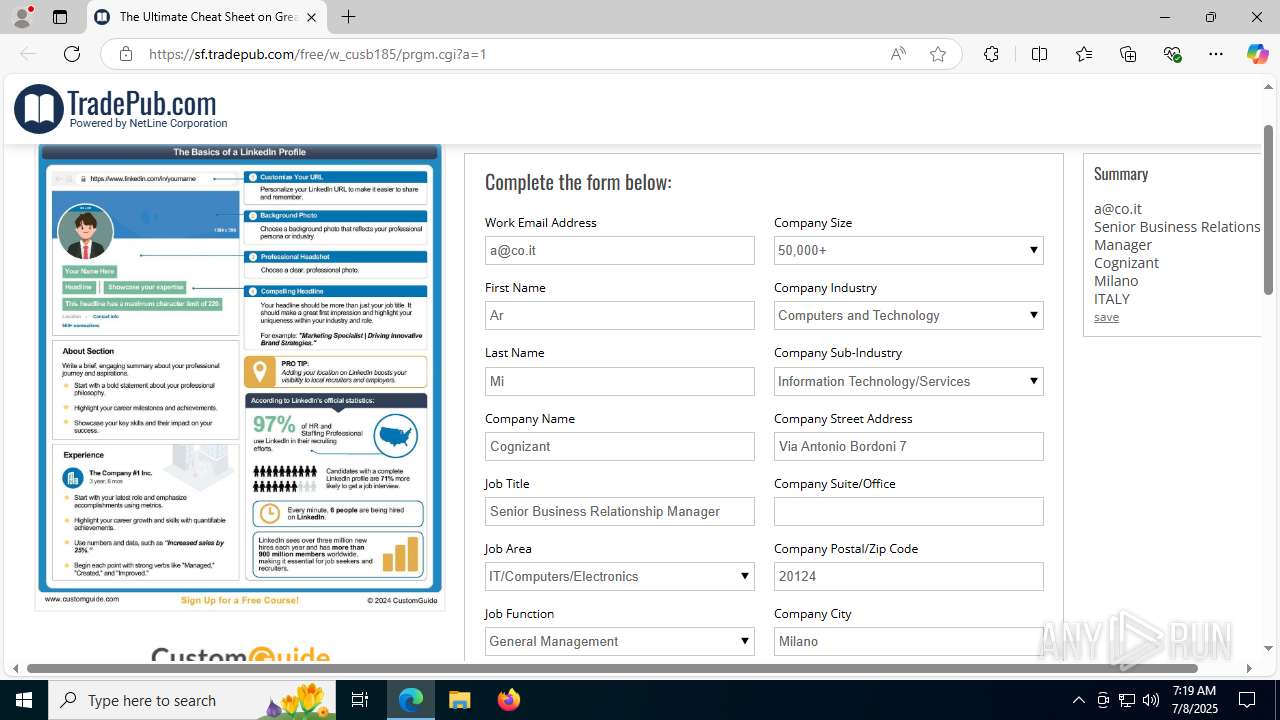The image size is (1280, 720).
Task: Open the tab actions menu icon
Action: [x=60, y=17]
